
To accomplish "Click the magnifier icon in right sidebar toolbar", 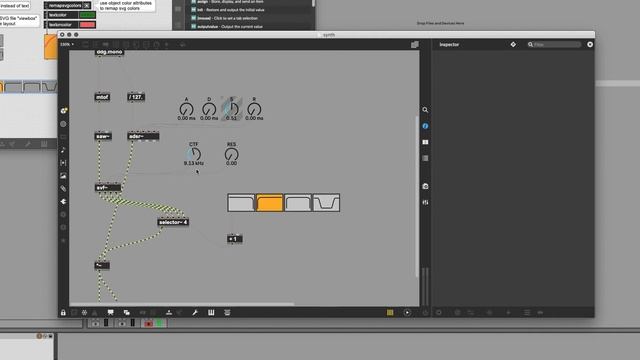I will [425, 110].
